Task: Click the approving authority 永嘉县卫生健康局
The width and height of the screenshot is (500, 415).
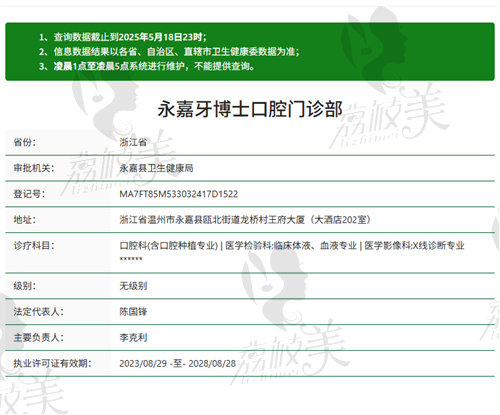Action: (x=156, y=168)
